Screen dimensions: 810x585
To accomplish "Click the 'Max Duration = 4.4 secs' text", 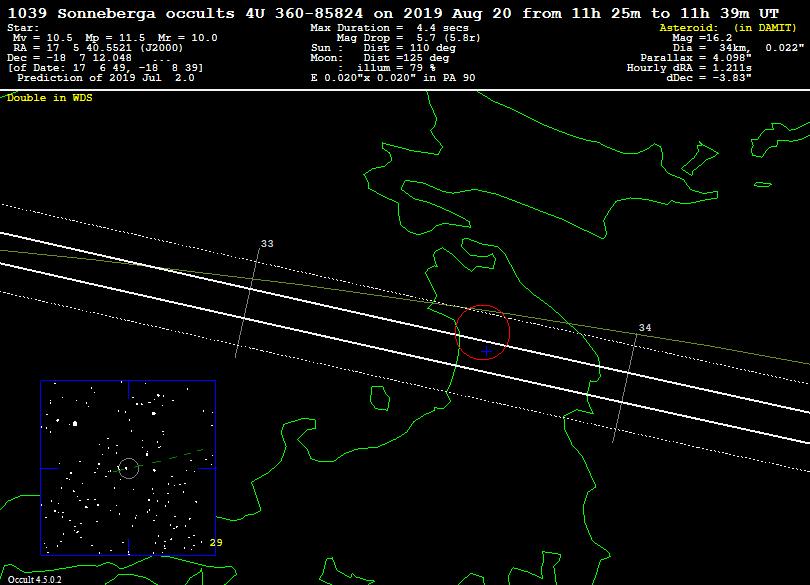I will coord(390,28).
